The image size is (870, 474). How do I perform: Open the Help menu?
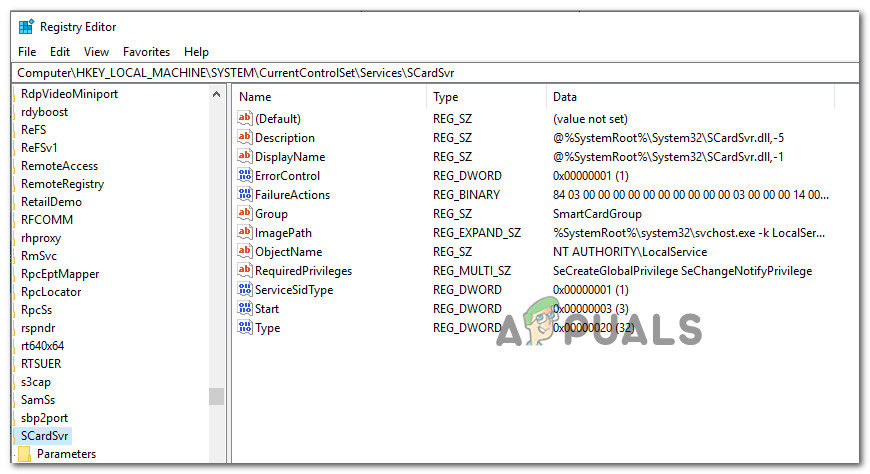point(196,52)
